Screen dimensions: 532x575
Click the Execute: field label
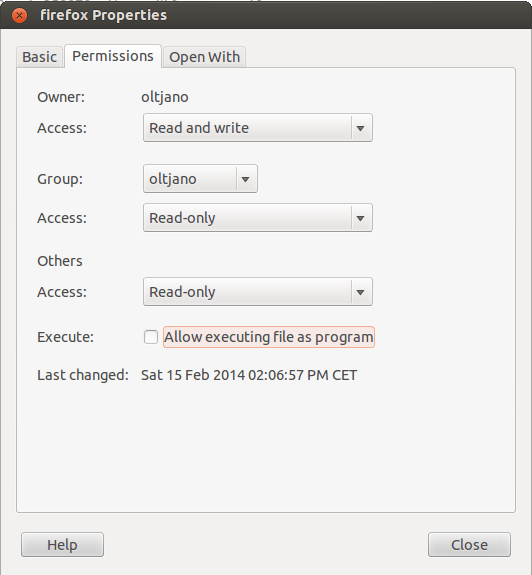[x=65, y=337]
